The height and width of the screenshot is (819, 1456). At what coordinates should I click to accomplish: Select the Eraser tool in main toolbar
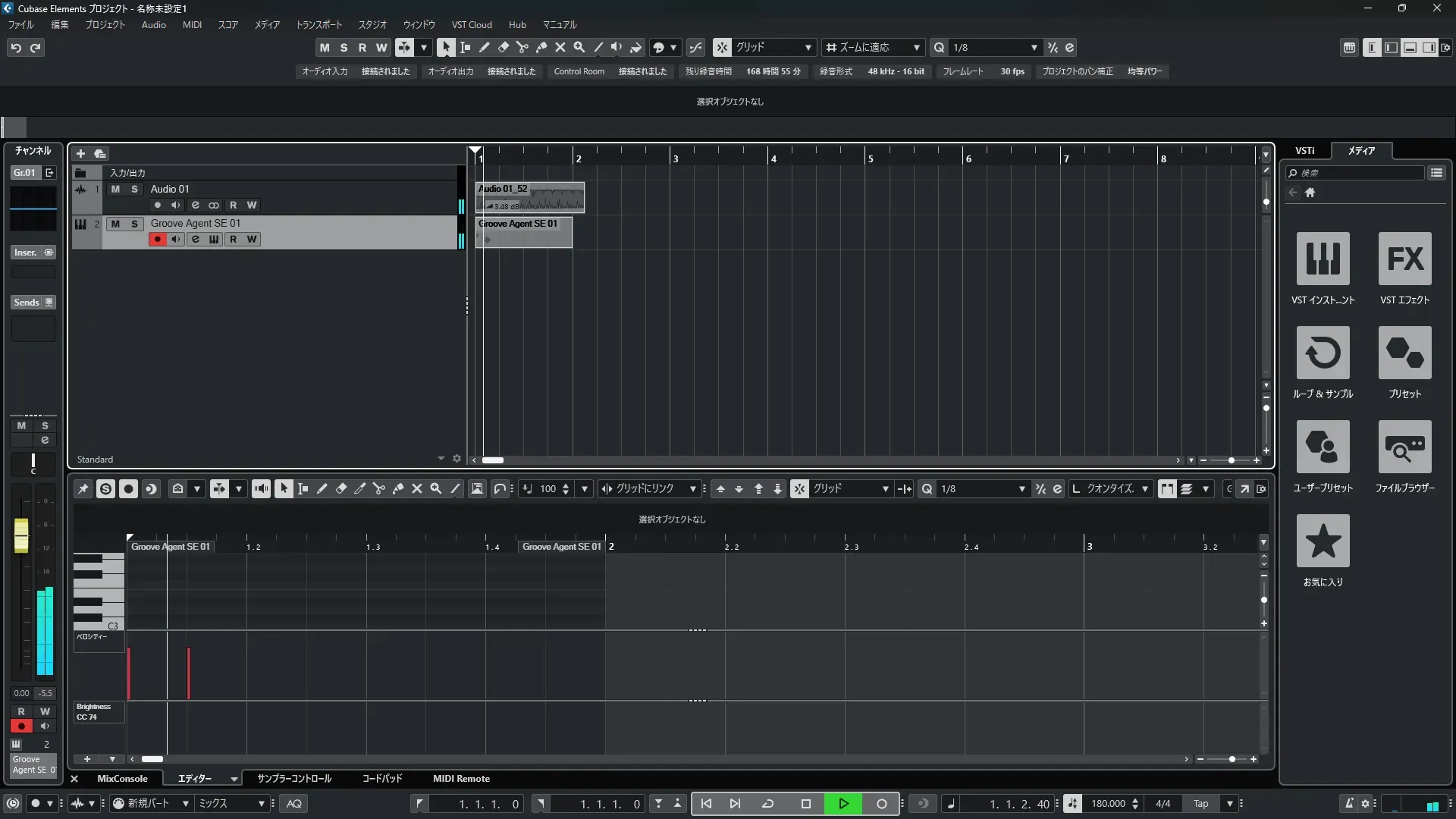tap(503, 48)
